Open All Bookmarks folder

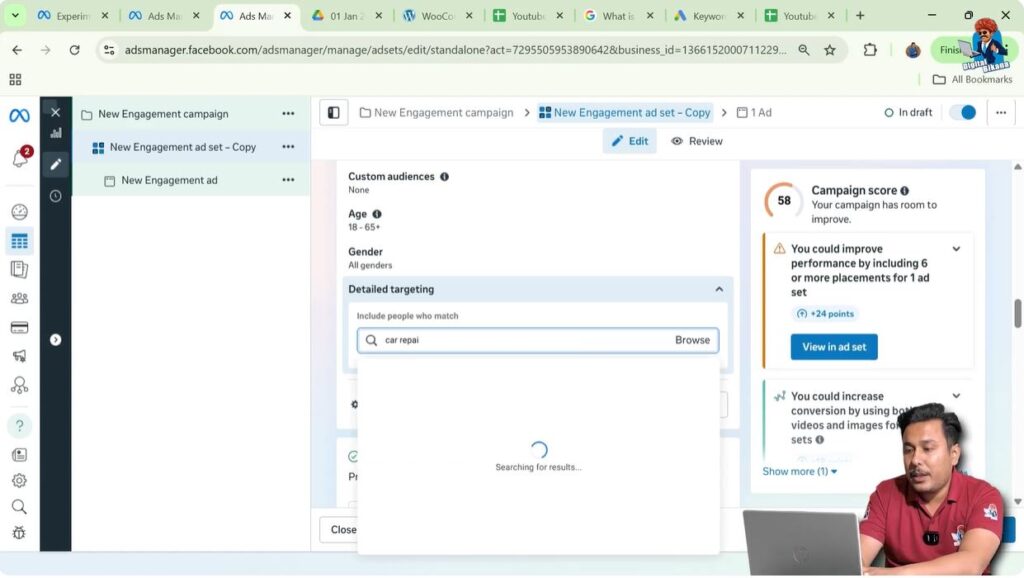tap(972, 79)
